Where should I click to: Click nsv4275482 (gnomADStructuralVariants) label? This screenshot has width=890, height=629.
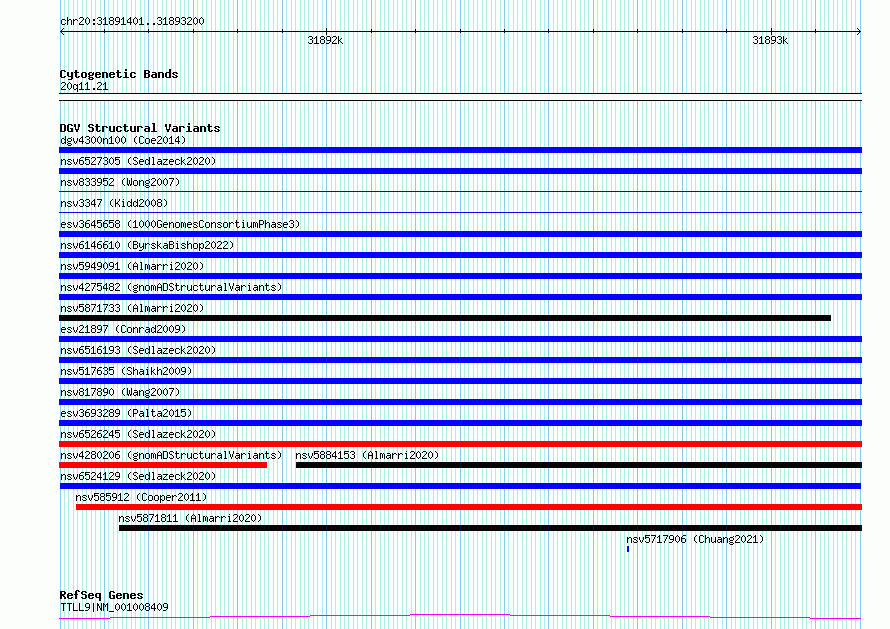coord(171,287)
